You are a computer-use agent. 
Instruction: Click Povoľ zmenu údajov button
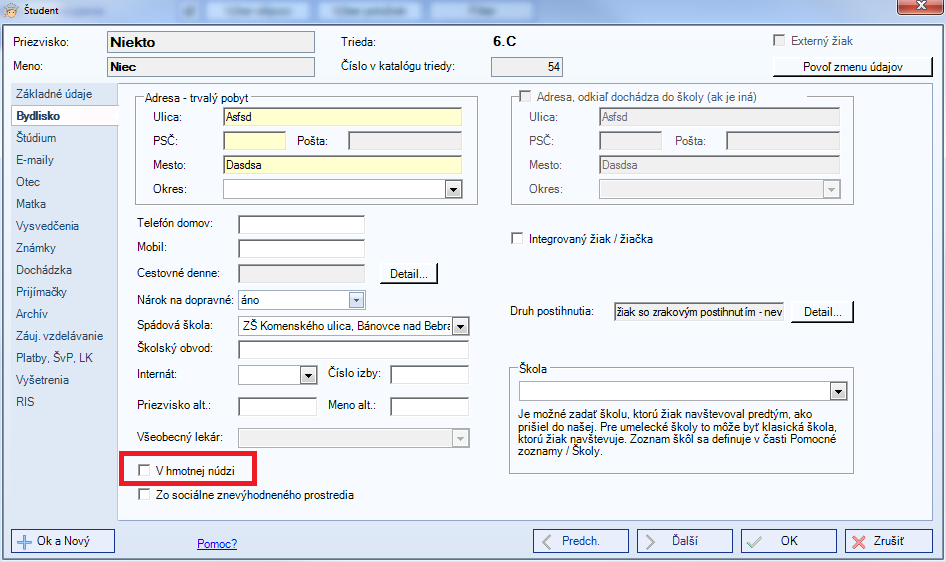852,67
